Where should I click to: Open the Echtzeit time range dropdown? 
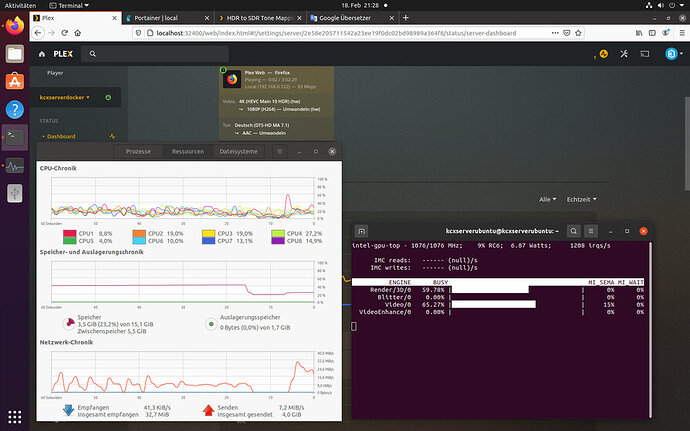pyautogui.click(x=581, y=199)
